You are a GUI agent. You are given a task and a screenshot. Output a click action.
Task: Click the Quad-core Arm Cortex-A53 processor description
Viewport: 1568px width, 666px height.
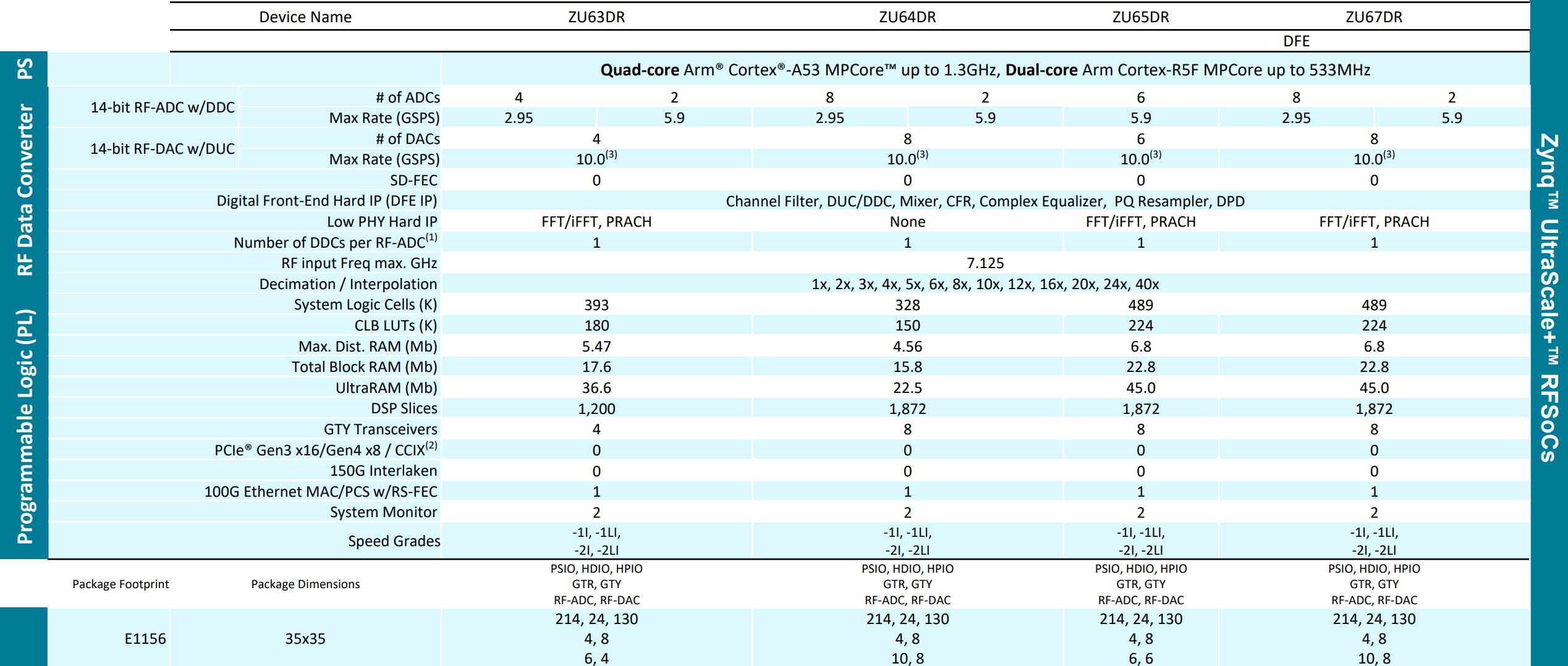click(985, 70)
